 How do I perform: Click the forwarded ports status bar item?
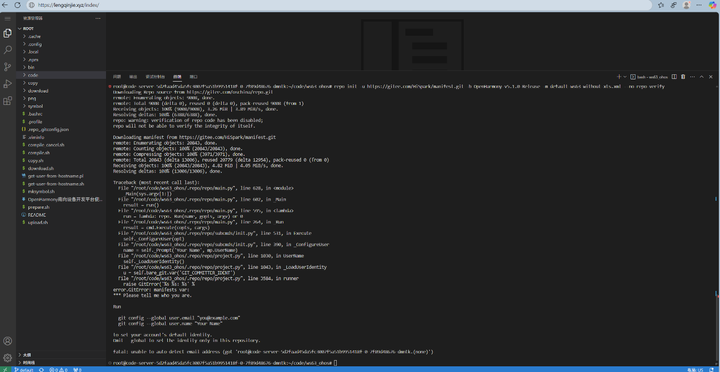(77, 369)
